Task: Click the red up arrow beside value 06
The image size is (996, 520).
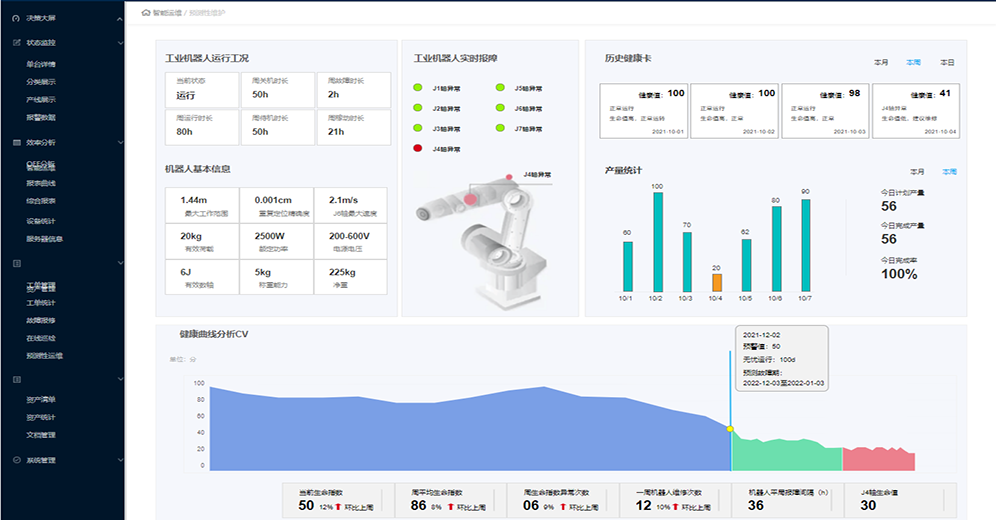Action: coord(562,507)
